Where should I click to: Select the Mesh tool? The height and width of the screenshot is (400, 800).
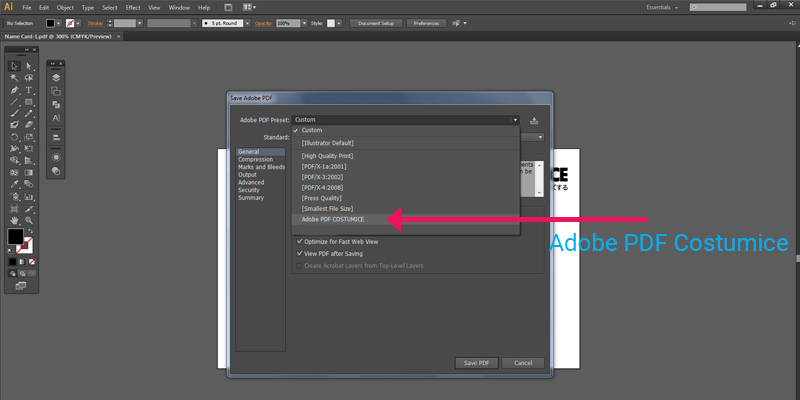tap(14, 173)
